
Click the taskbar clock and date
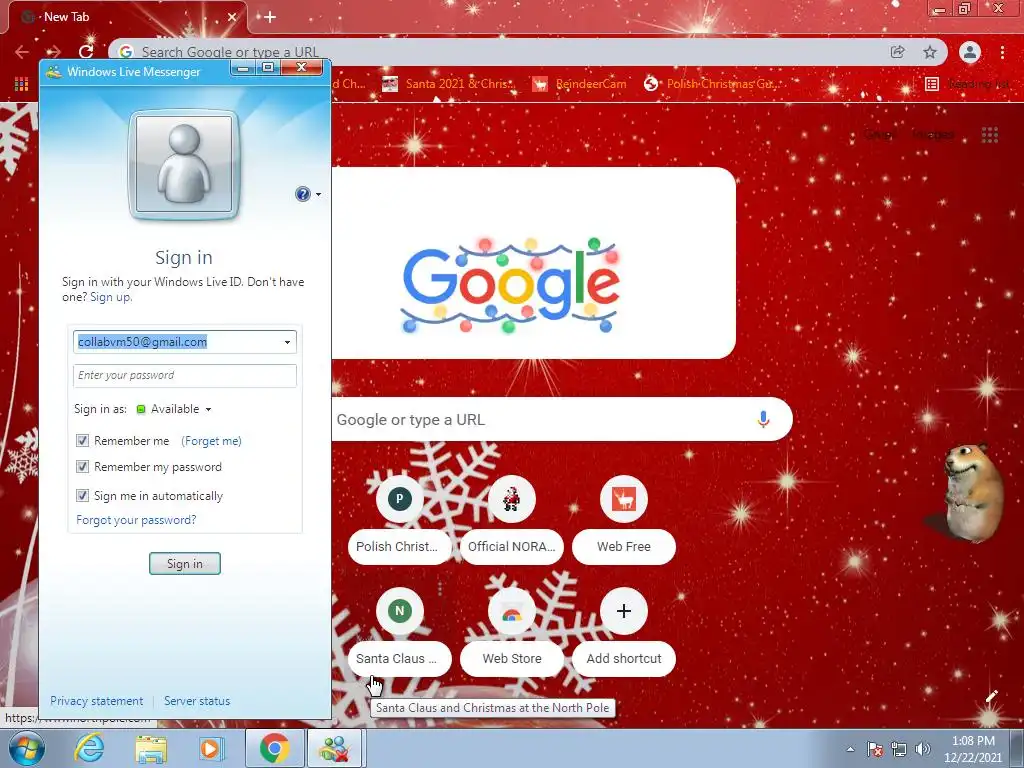pos(972,749)
